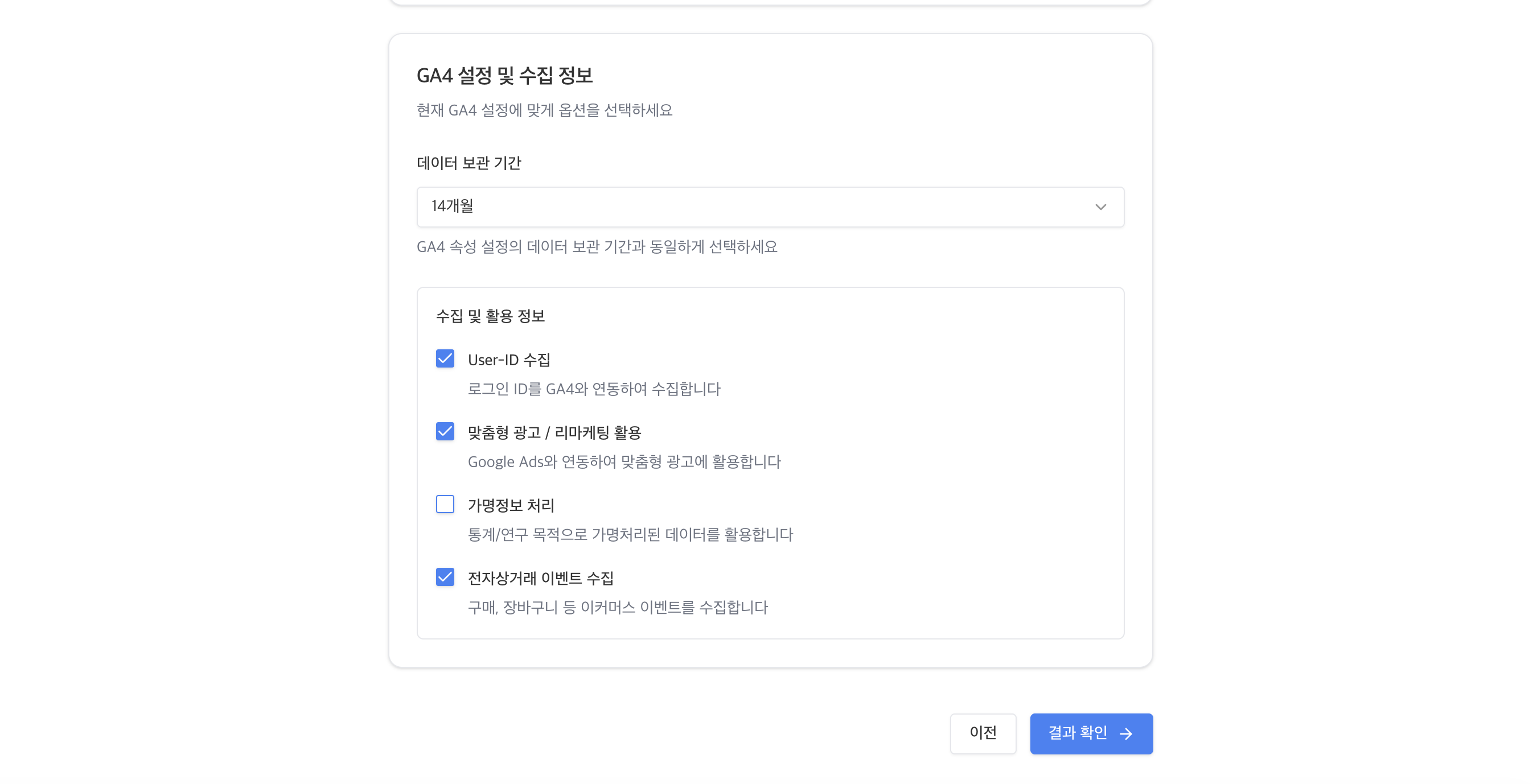Viewport: 1537px width, 784px height.
Task: Uncheck the User-ID 수집 checkbox
Action: point(445,359)
